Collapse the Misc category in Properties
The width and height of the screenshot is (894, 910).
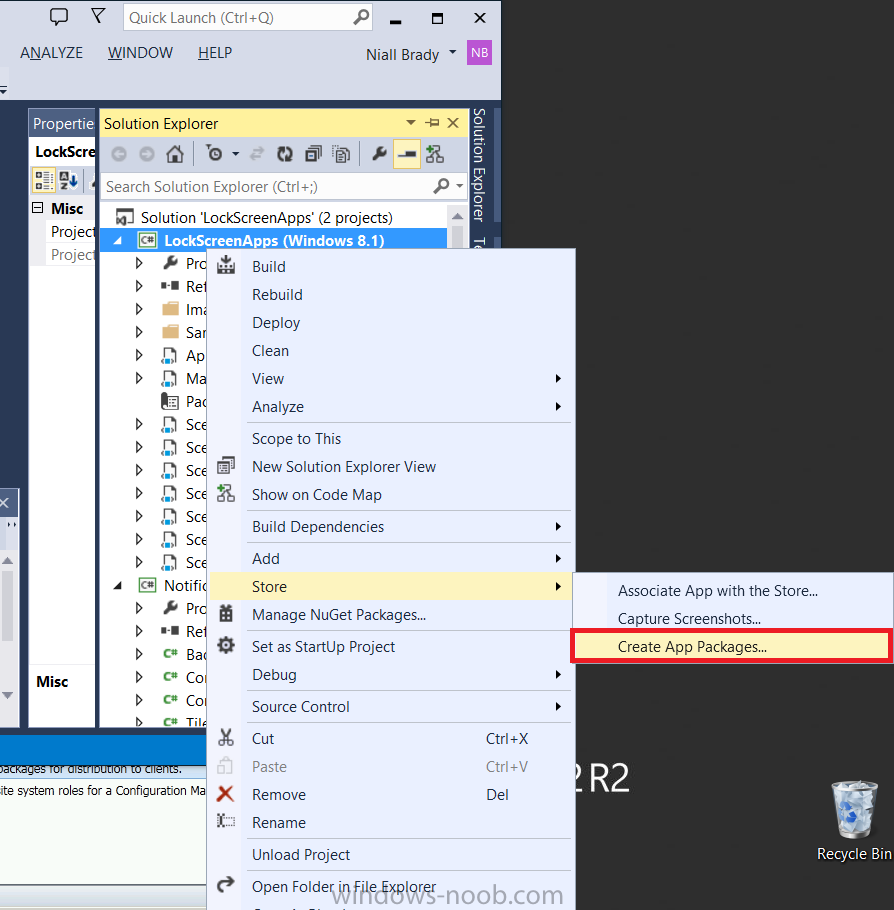(38, 208)
